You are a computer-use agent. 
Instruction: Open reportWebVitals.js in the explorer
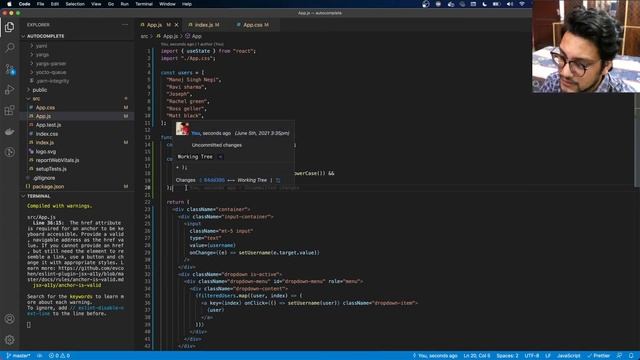point(57,160)
